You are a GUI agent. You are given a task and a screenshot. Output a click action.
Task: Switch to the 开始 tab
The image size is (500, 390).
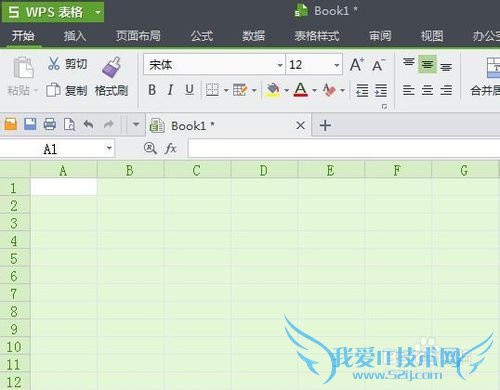click(x=23, y=36)
